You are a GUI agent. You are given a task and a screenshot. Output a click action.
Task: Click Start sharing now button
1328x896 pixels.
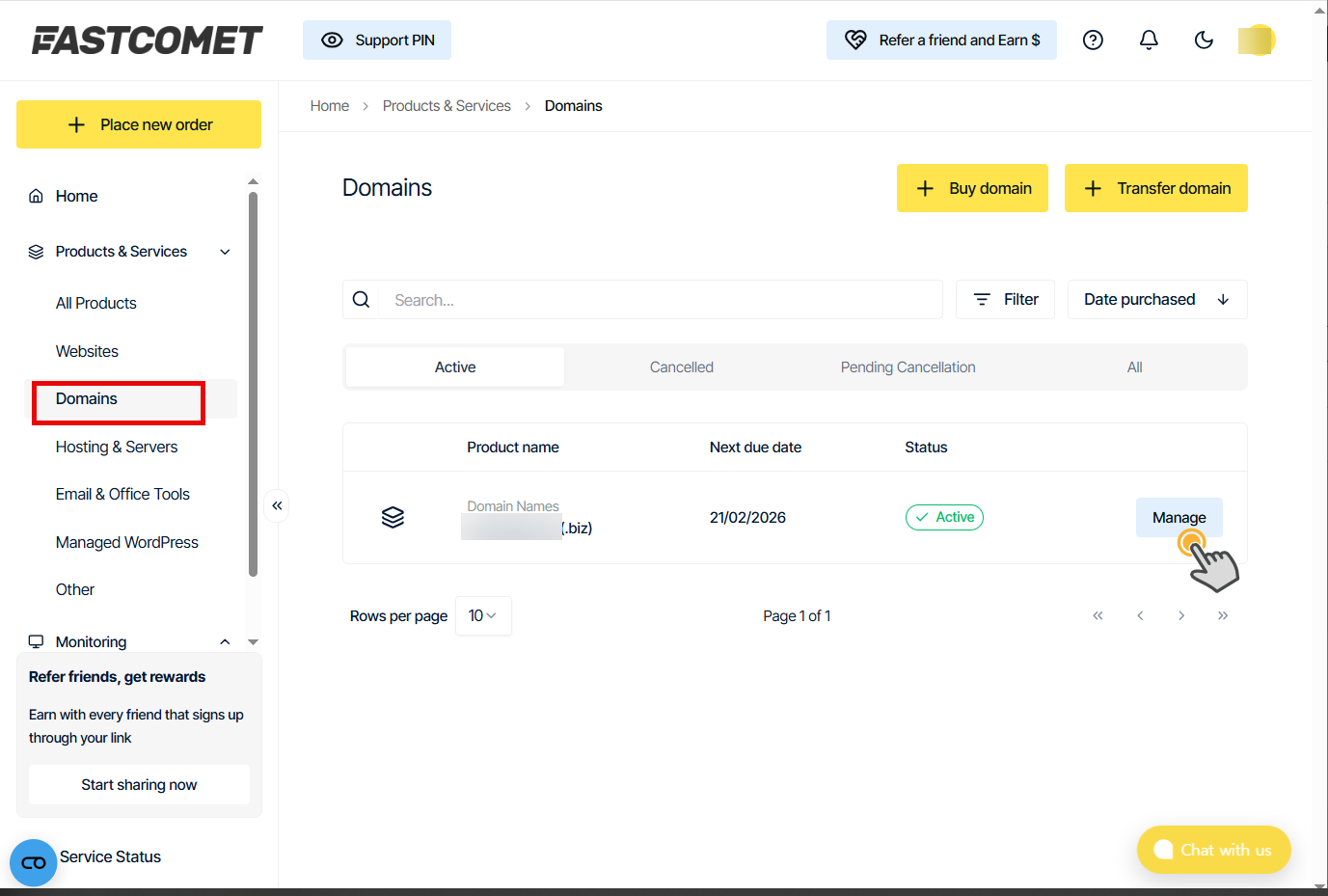pos(139,784)
